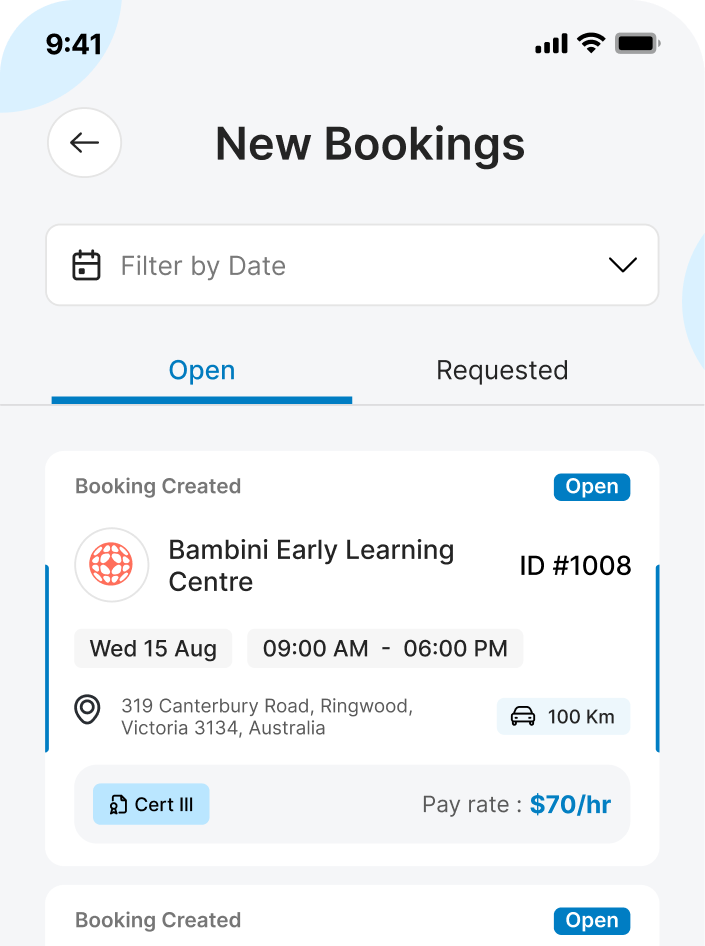Click the certificate icon in Cert III badge
The height and width of the screenshot is (946, 705).
118,805
